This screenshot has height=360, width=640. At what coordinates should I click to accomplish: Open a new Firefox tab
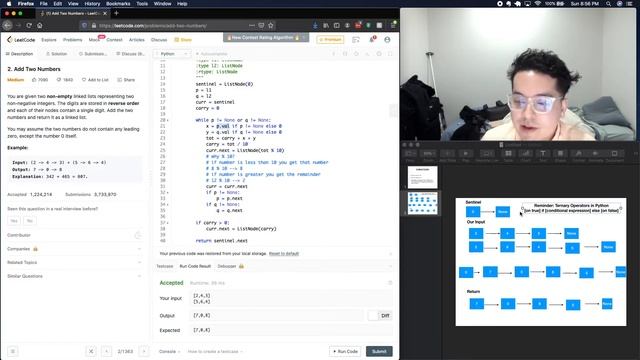[116, 13]
